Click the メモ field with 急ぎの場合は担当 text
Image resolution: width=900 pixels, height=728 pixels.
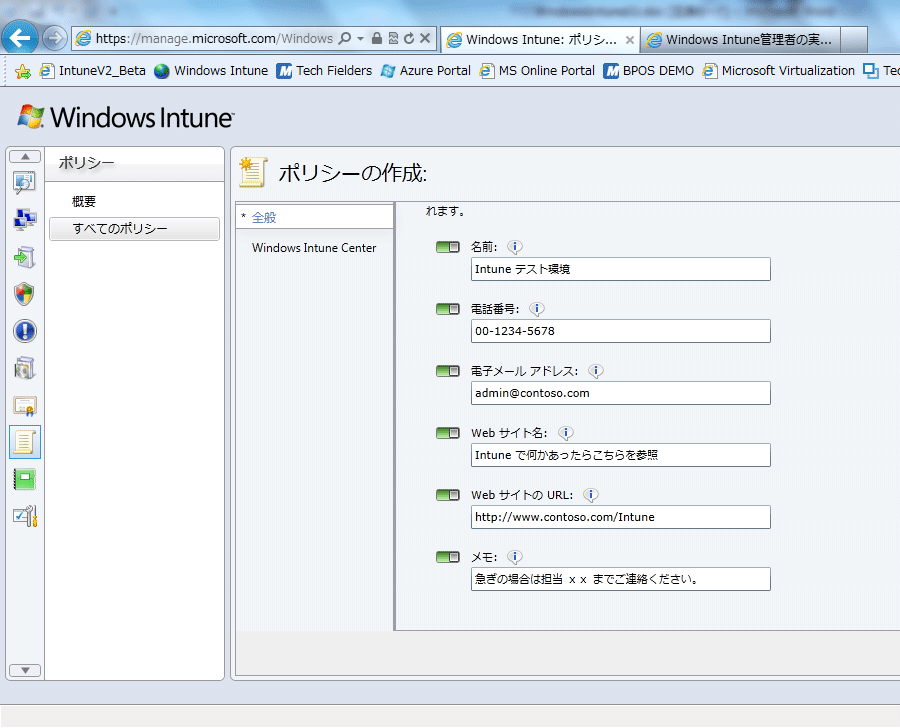[x=620, y=579]
